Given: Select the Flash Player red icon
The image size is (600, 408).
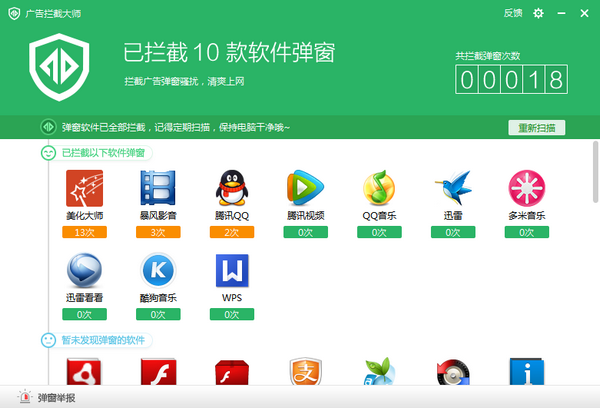Looking at the screenshot, I should click(158, 372).
